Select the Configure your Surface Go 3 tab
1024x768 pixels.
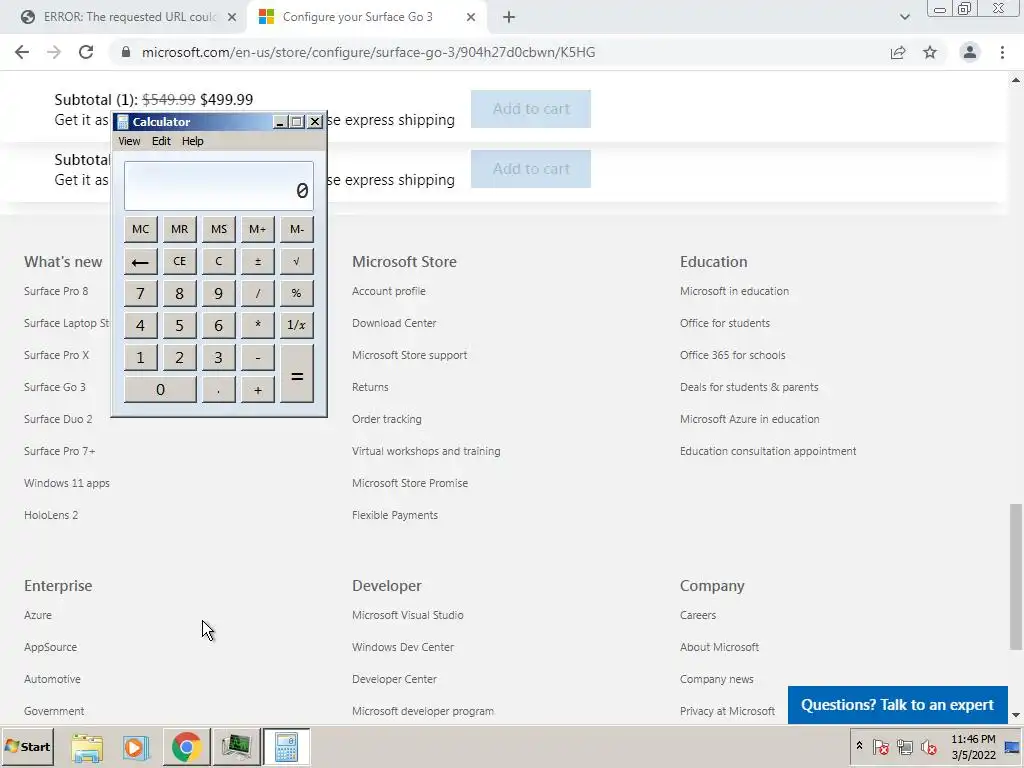(x=366, y=17)
